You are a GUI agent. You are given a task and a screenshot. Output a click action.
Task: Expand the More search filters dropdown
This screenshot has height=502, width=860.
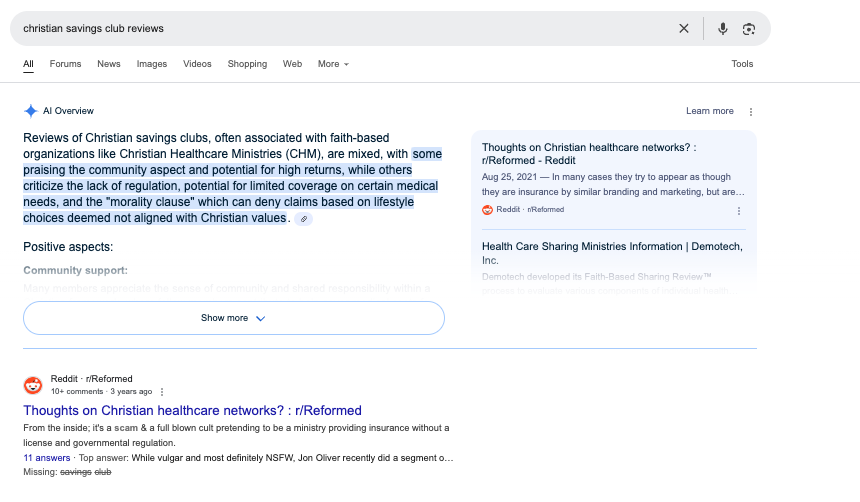333,64
